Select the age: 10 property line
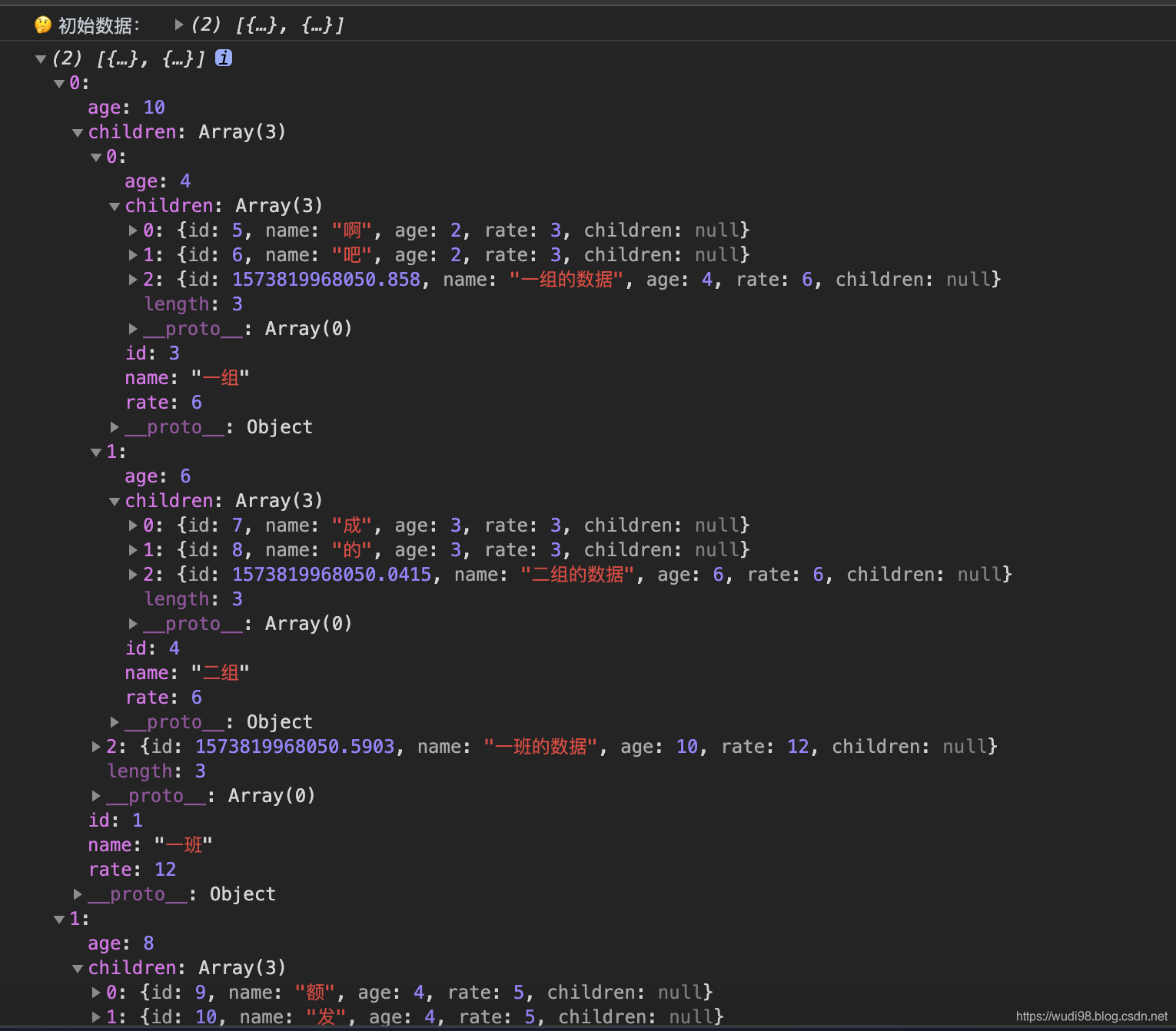 (x=127, y=108)
